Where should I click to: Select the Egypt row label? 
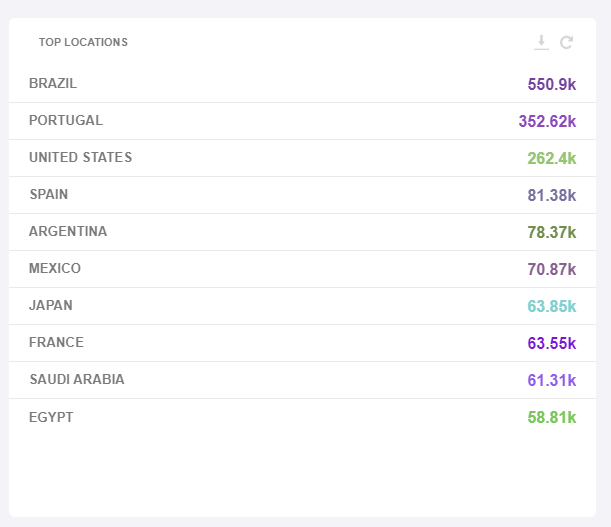pyautogui.click(x=51, y=417)
